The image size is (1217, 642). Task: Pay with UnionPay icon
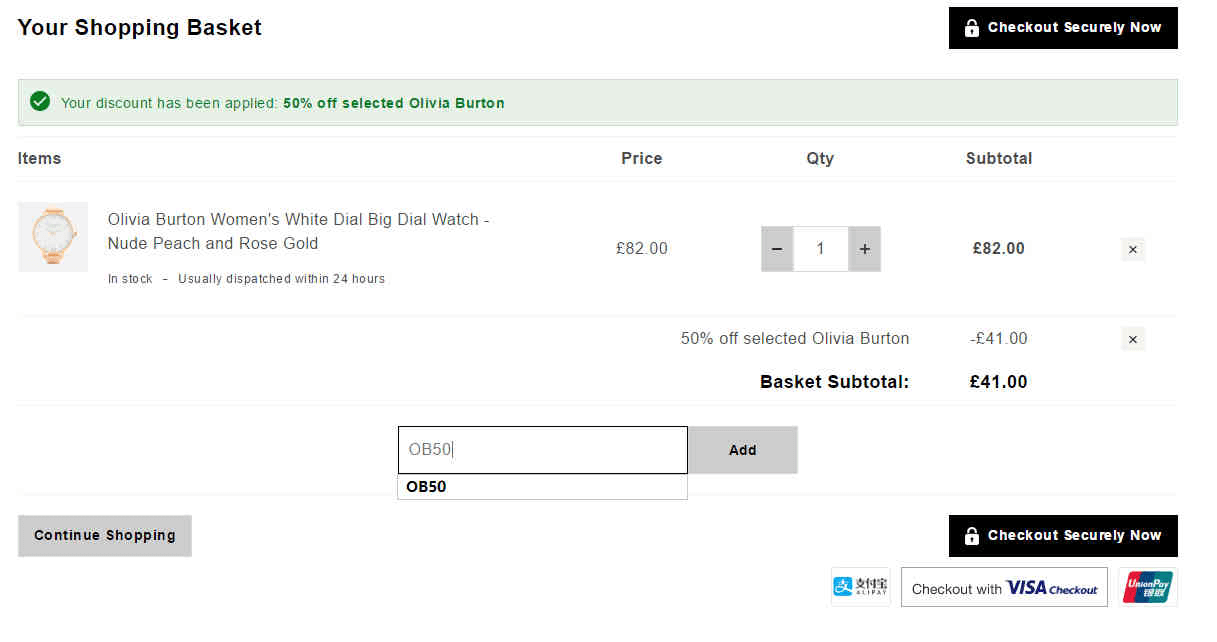[x=1148, y=587]
